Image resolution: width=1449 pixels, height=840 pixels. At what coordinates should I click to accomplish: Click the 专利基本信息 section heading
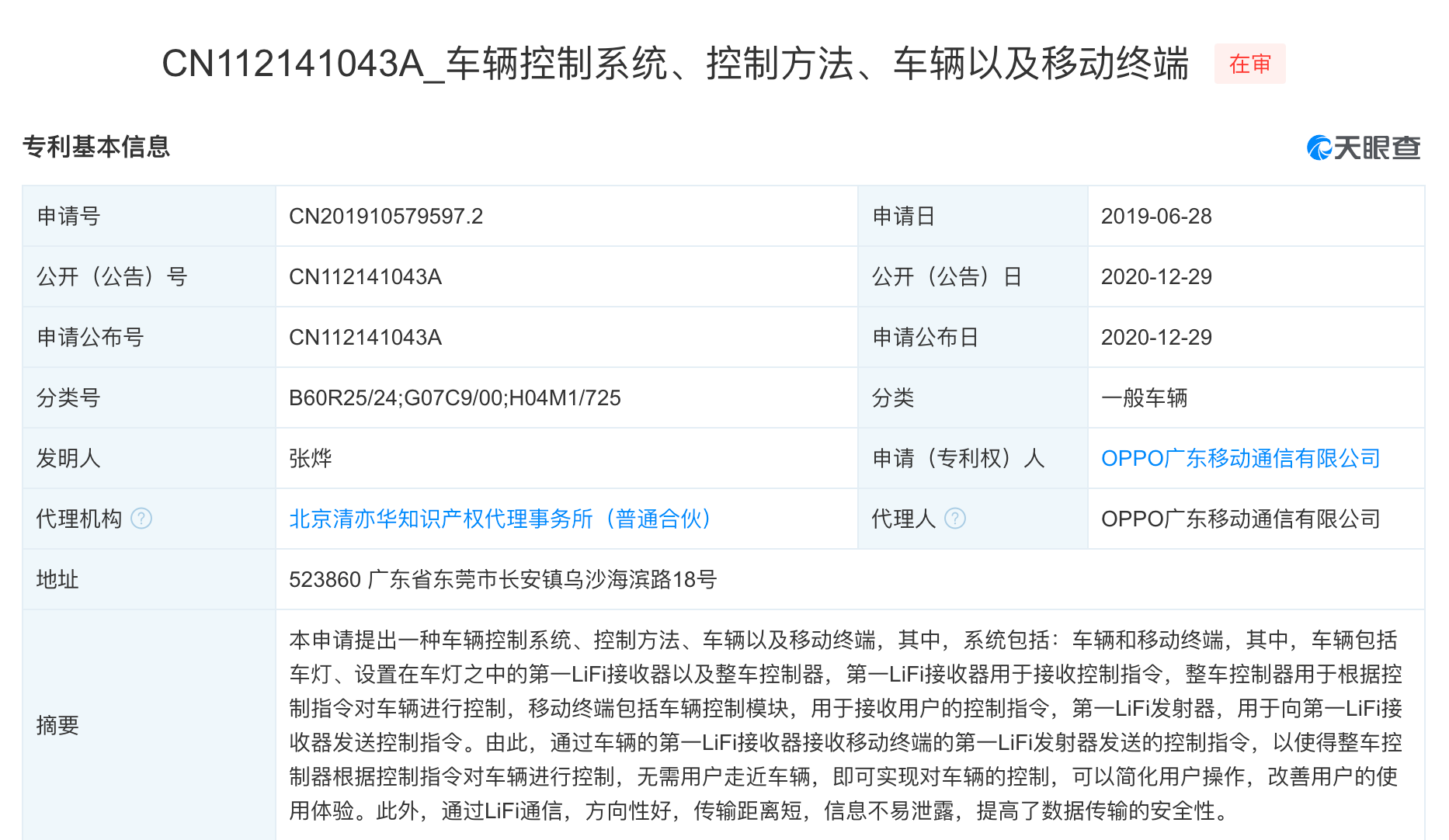point(96,147)
